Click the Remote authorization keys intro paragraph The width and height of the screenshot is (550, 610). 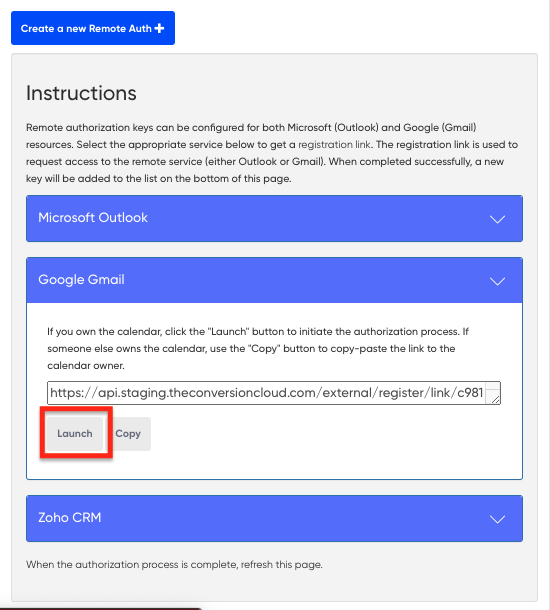[272, 153]
